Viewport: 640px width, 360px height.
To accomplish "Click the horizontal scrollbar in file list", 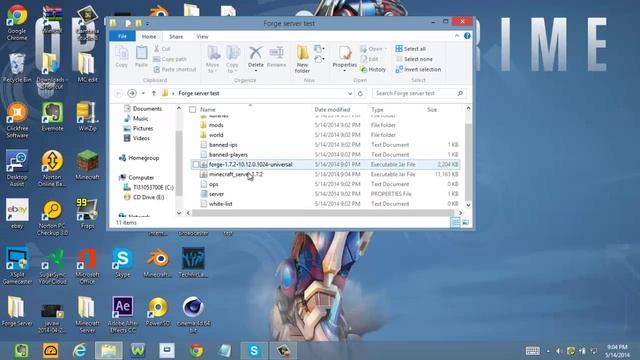I will click(x=322, y=213).
